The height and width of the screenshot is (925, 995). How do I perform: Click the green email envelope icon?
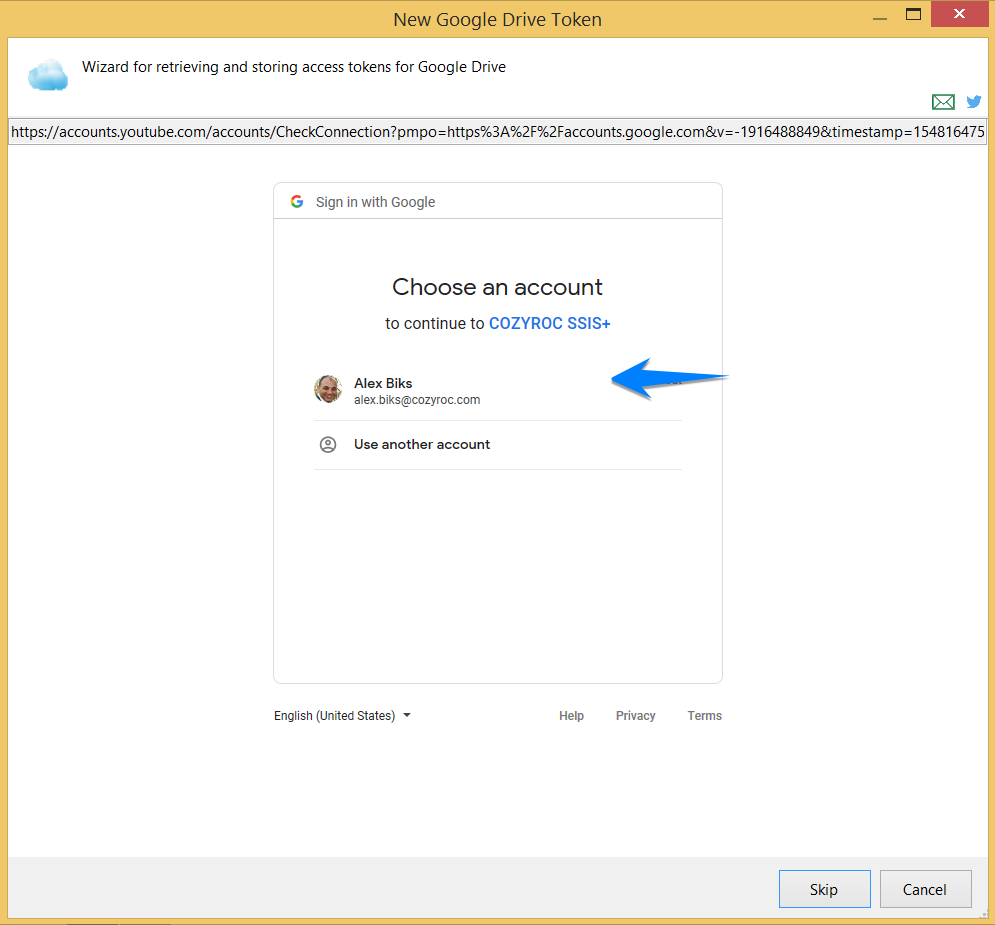tap(943, 102)
